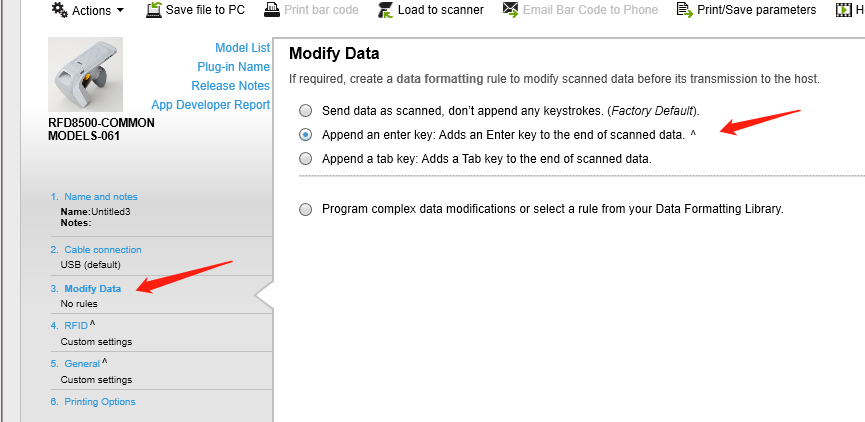This screenshot has height=422, width=865.
Task: Click the Print bar code icon
Action: pyautogui.click(x=273, y=10)
